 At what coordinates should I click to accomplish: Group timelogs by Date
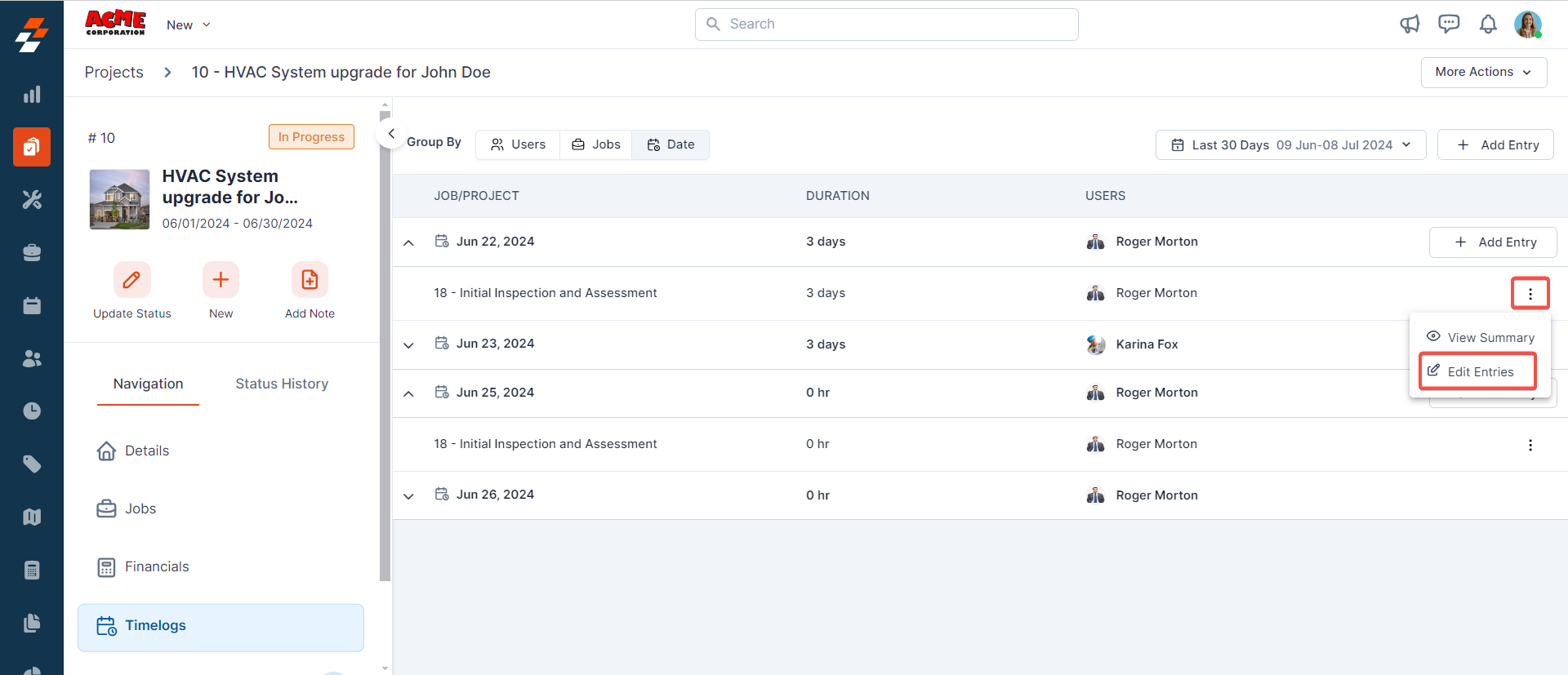(x=670, y=144)
